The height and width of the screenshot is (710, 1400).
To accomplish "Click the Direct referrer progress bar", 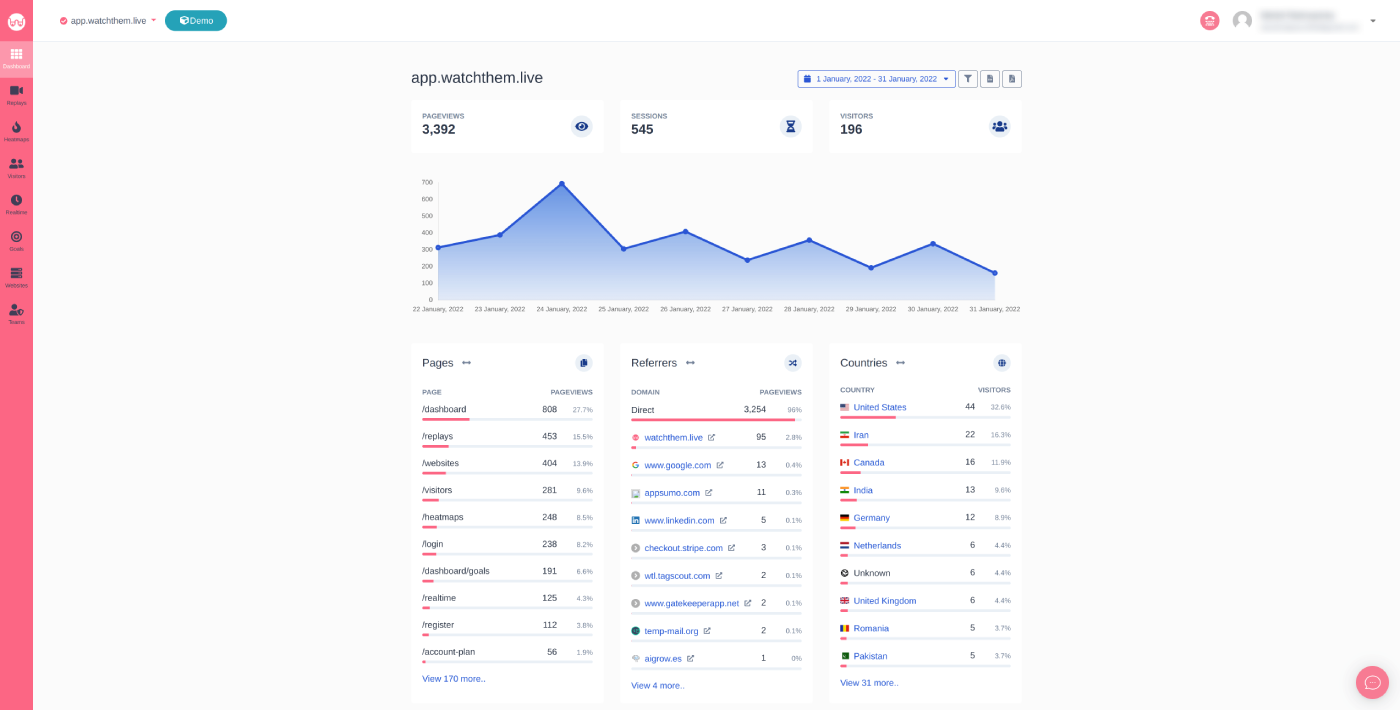I will coord(716,420).
